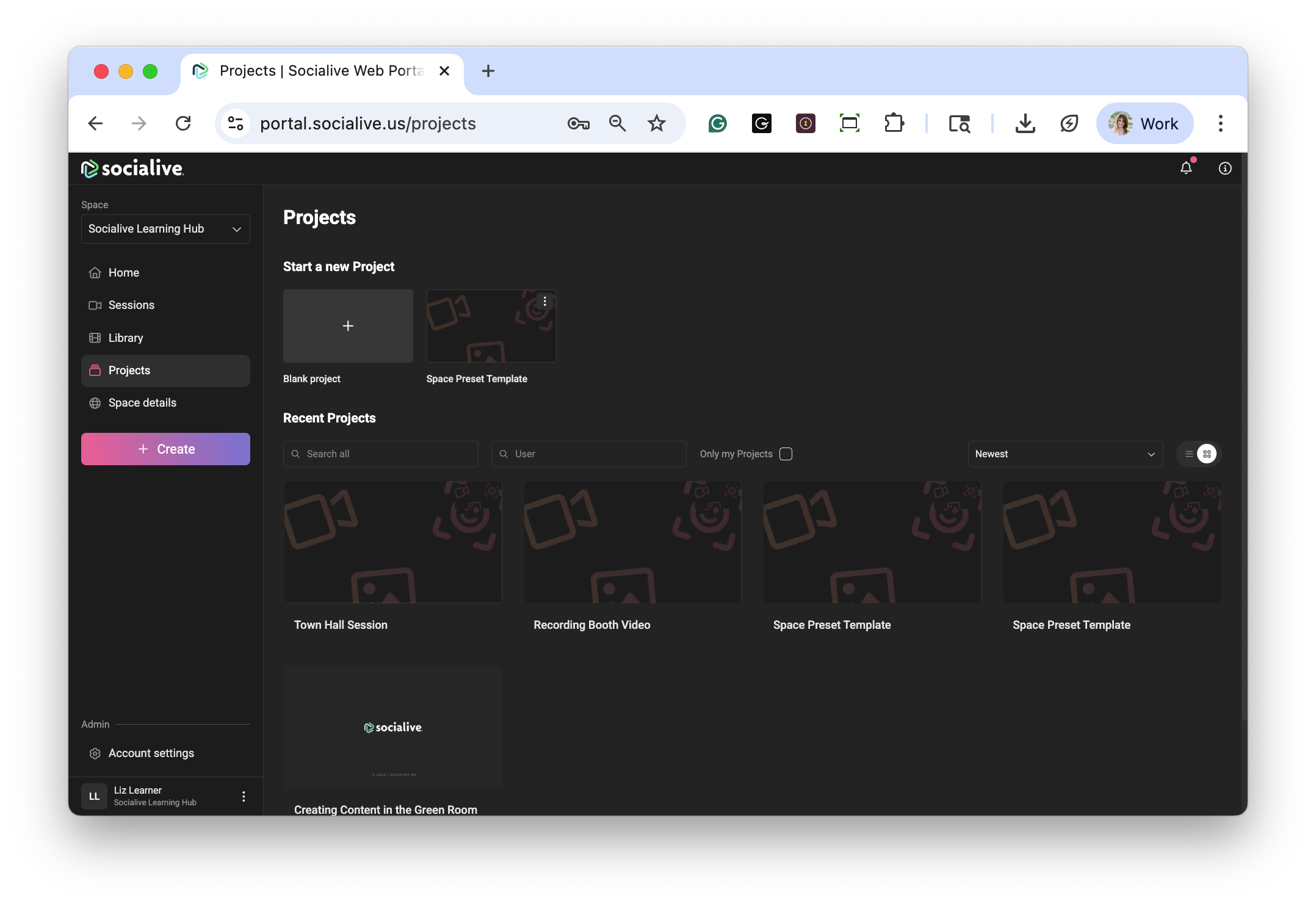The image size is (1316, 906).
Task: Open the browser extensions puzzle icon
Action: (894, 123)
